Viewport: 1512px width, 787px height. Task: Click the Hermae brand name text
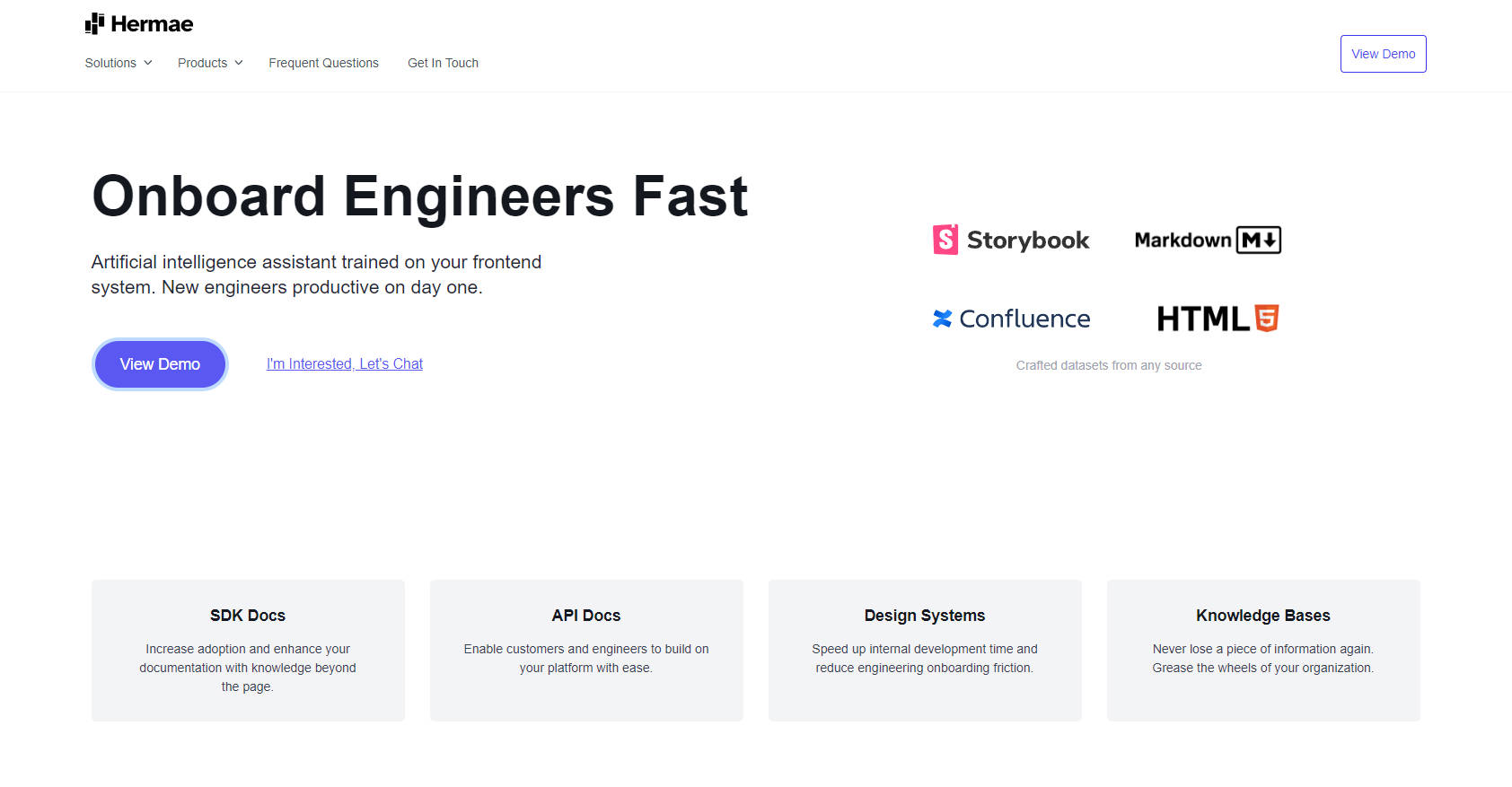(152, 24)
